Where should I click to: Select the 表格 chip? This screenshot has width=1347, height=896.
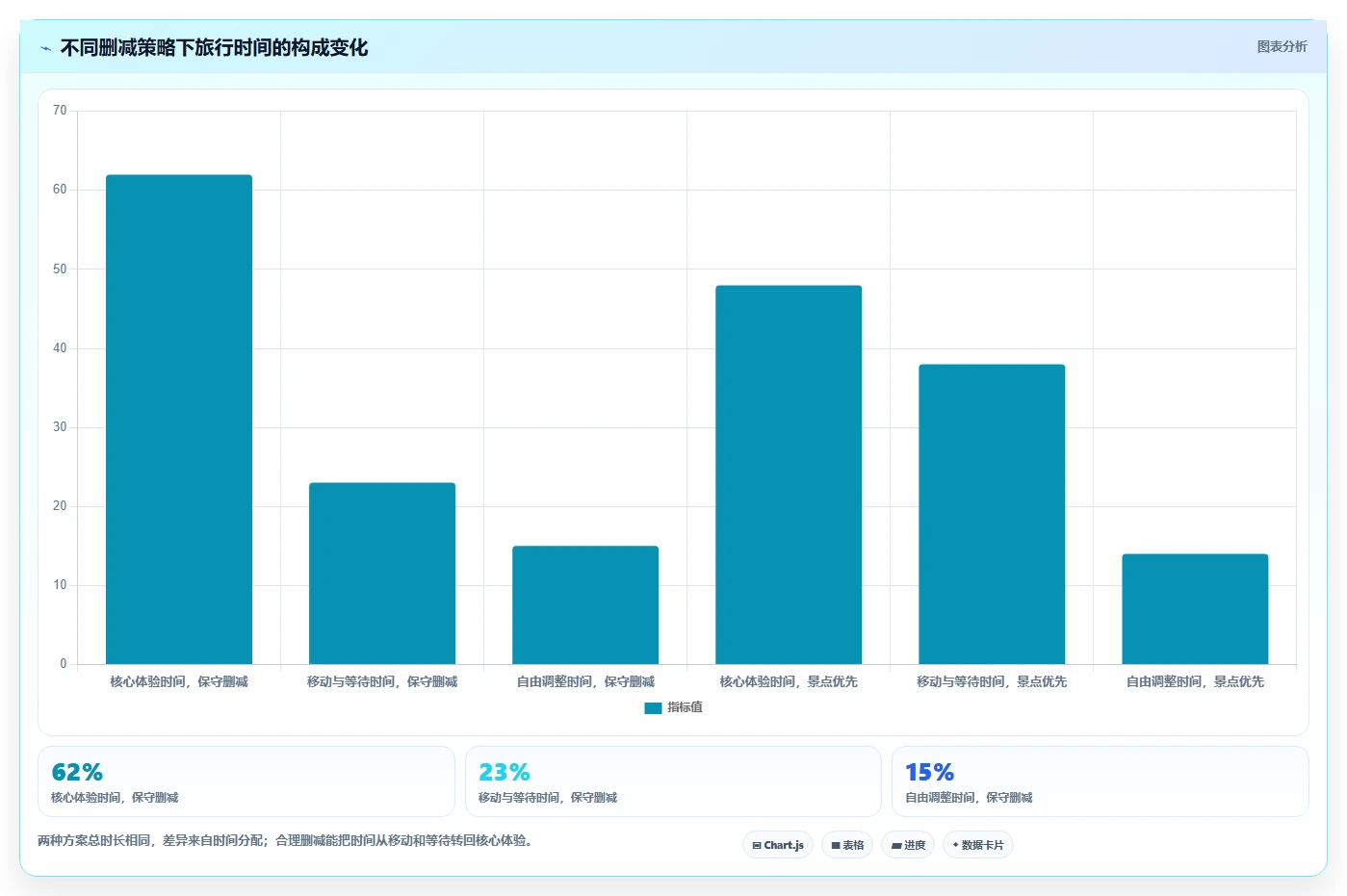847,845
